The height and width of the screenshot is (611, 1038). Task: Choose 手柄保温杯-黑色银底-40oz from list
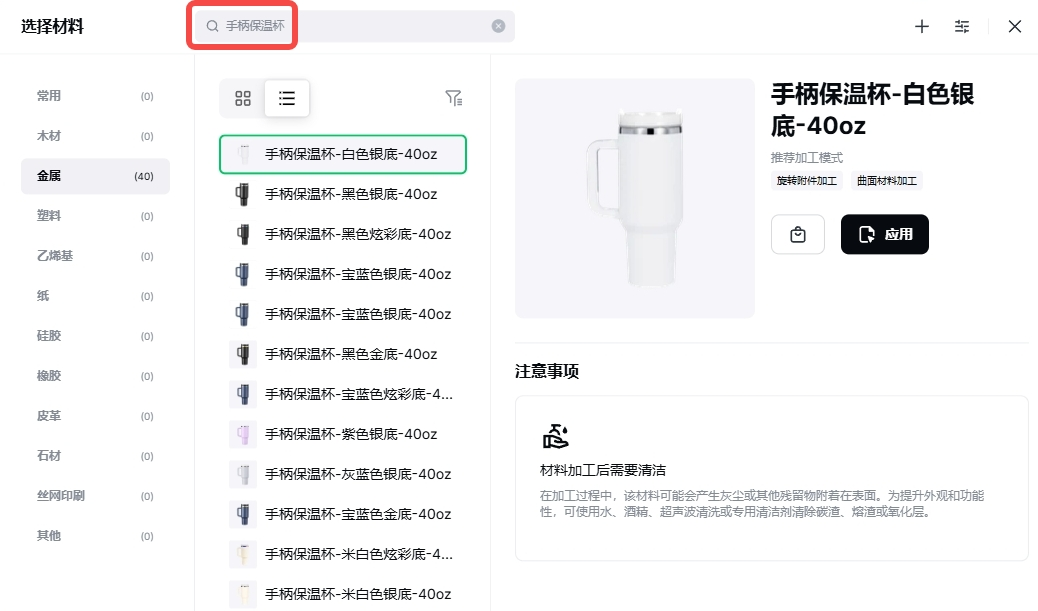pyautogui.click(x=350, y=194)
